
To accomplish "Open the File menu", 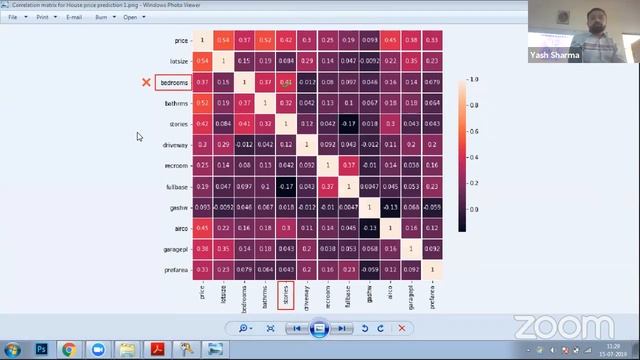I will (x=13, y=17).
